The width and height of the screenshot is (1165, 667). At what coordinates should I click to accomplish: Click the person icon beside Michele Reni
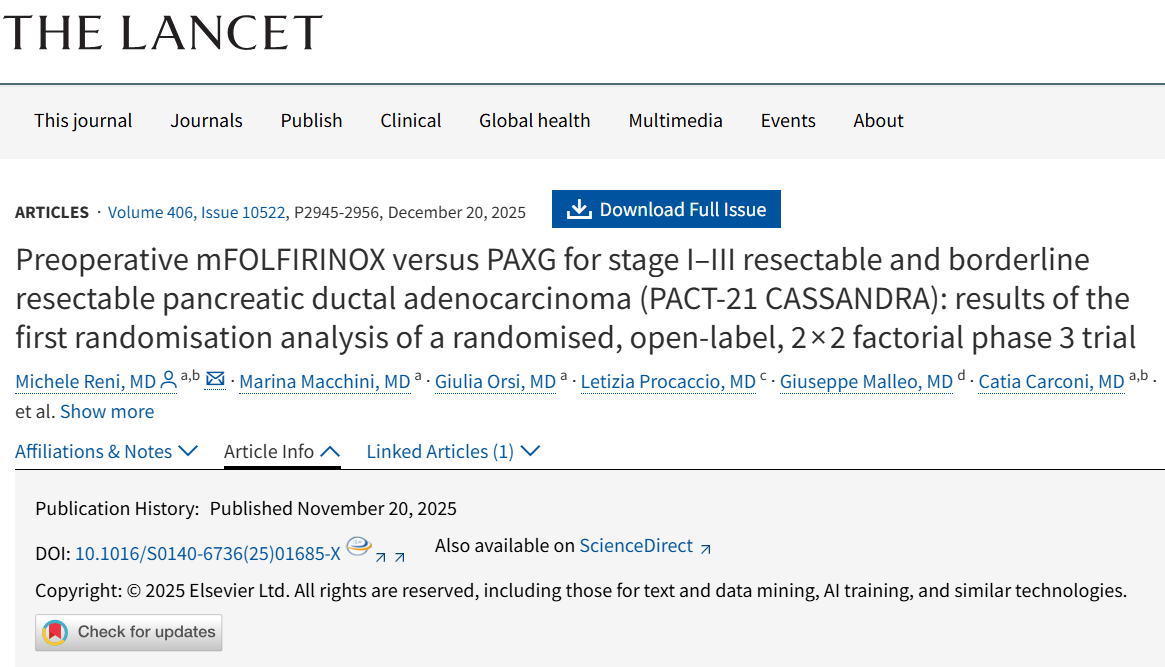click(x=169, y=380)
